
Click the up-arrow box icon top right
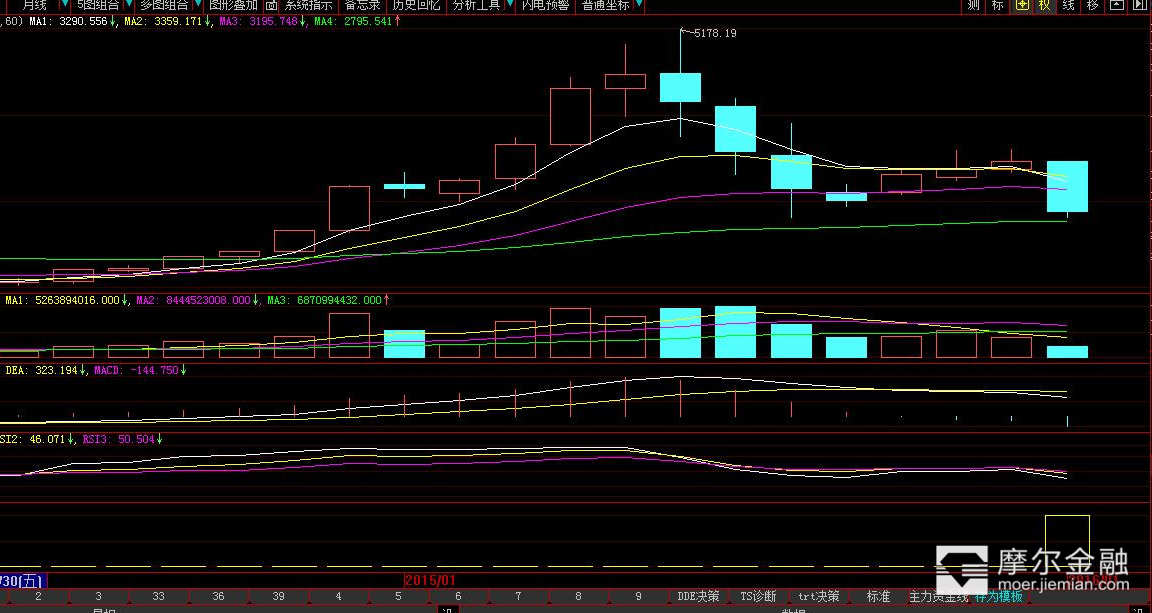click(1116, 5)
